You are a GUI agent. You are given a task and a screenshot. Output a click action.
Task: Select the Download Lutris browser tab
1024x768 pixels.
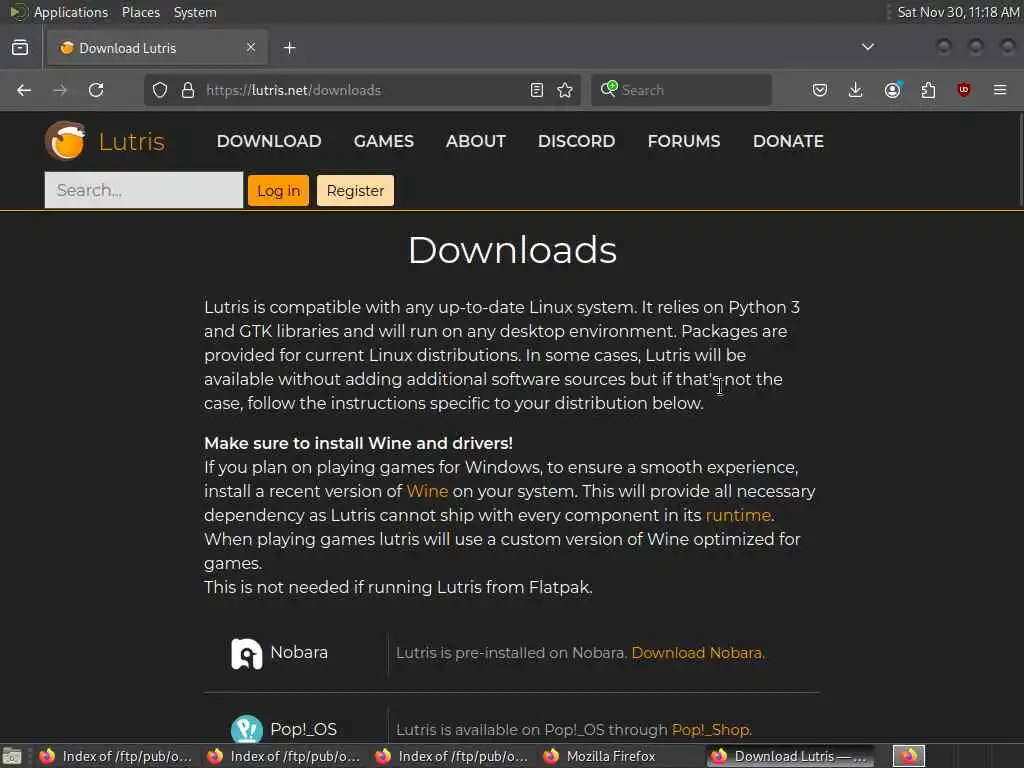point(156,48)
